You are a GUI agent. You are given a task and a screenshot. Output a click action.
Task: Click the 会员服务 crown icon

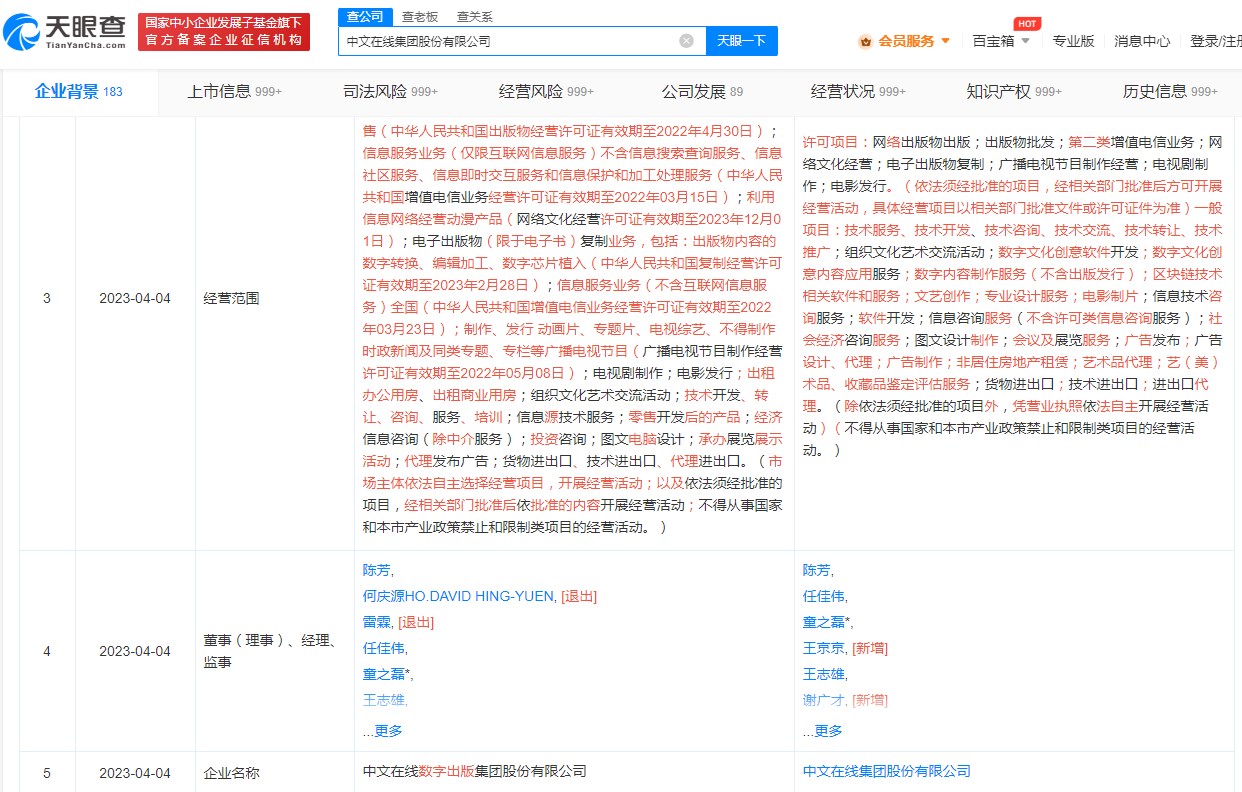(865, 41)
